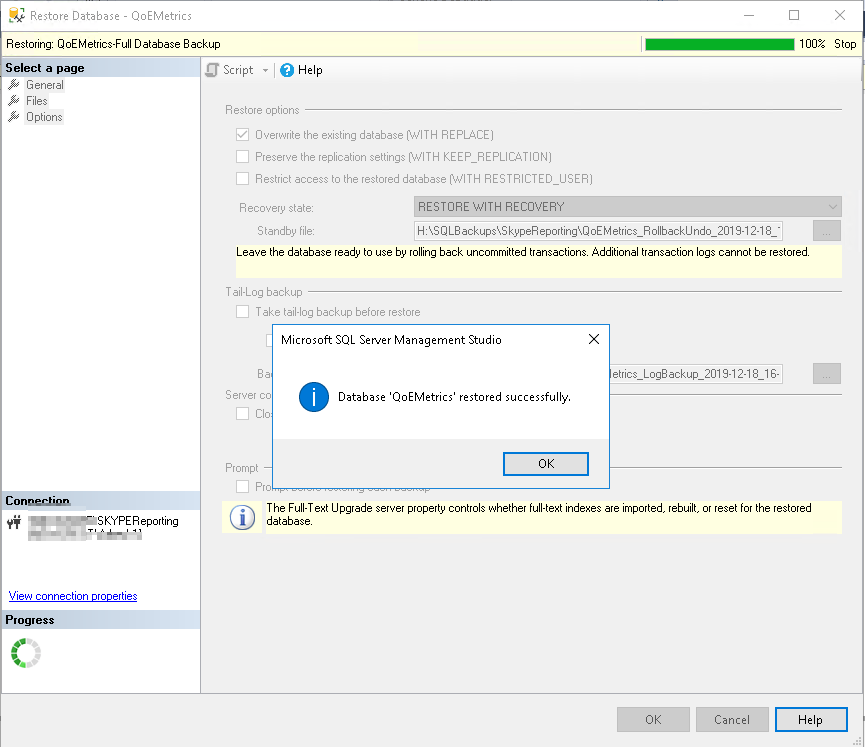Click the 100% progress label

tap(812, 44)
